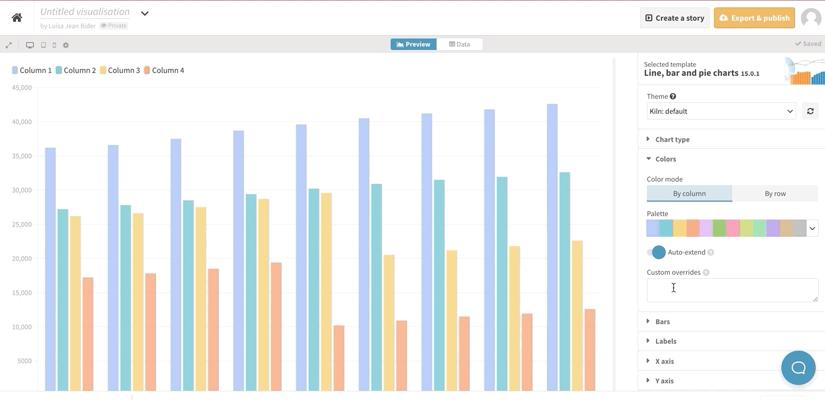Toggle the Auto-extend switch
The height and width of the screenshot is (400, 825).
pos(656,252)
